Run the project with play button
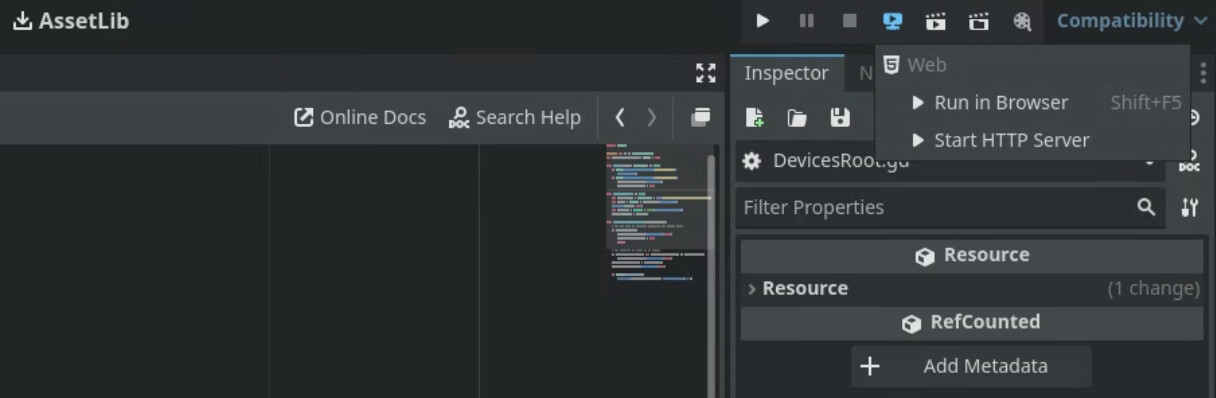 pos(763,20)
